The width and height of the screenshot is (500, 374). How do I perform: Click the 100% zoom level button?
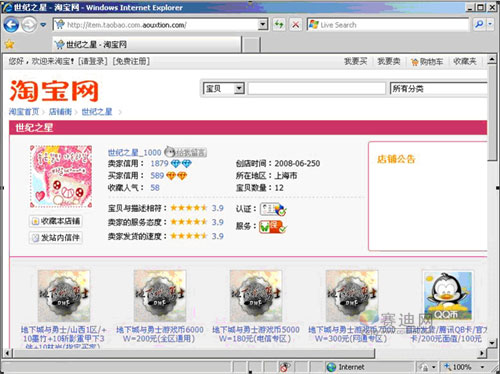tap(458, 367)
